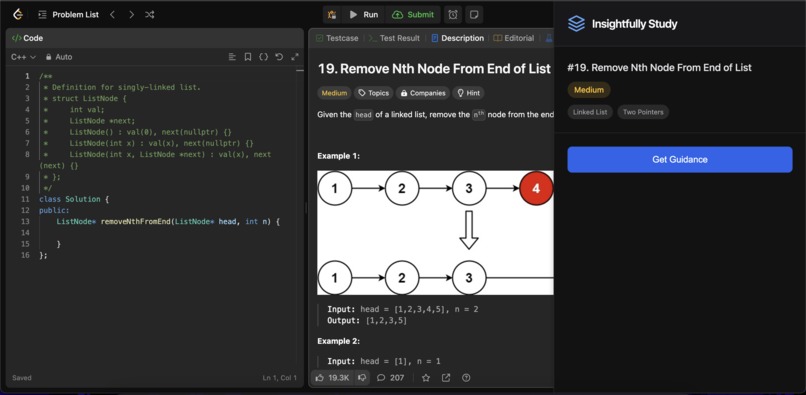Screen dimensions: 806x395
Task: Submit the solution
Action: point(413,14)
